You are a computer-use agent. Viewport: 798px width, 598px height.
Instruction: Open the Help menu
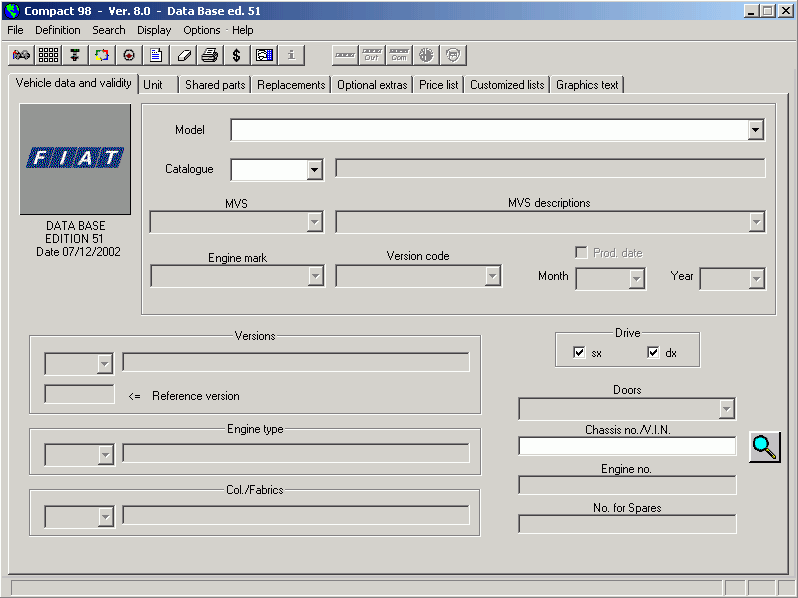(x=242, y=30)
